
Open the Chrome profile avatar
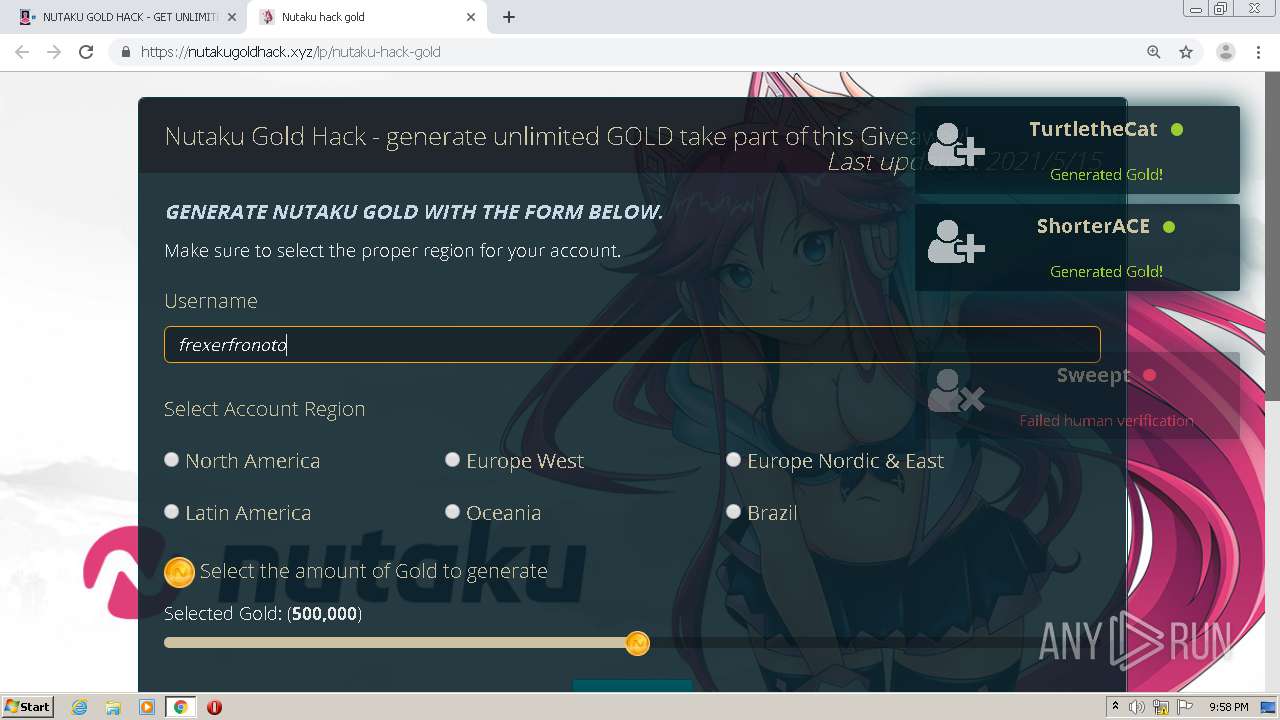(1226, 52)
